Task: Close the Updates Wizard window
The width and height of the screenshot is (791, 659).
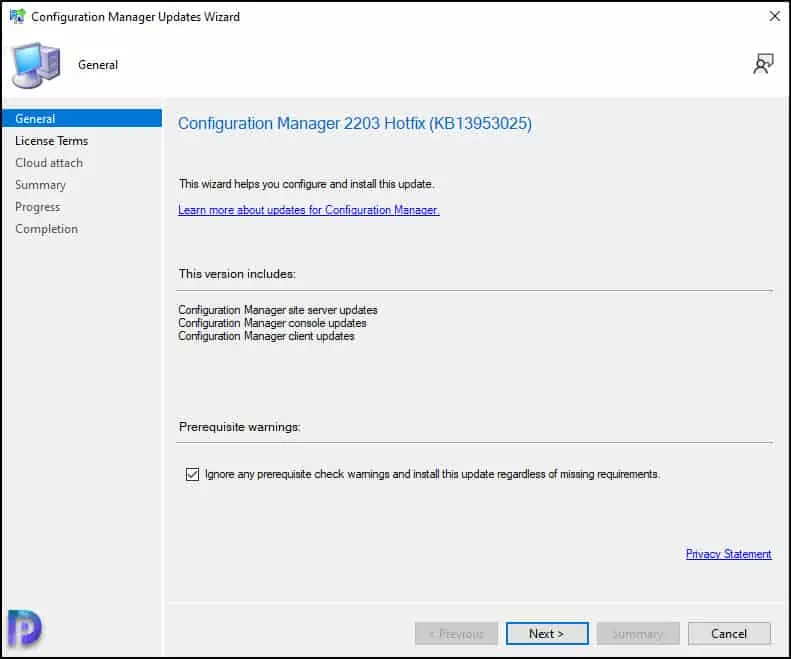Action: [774, 16]
